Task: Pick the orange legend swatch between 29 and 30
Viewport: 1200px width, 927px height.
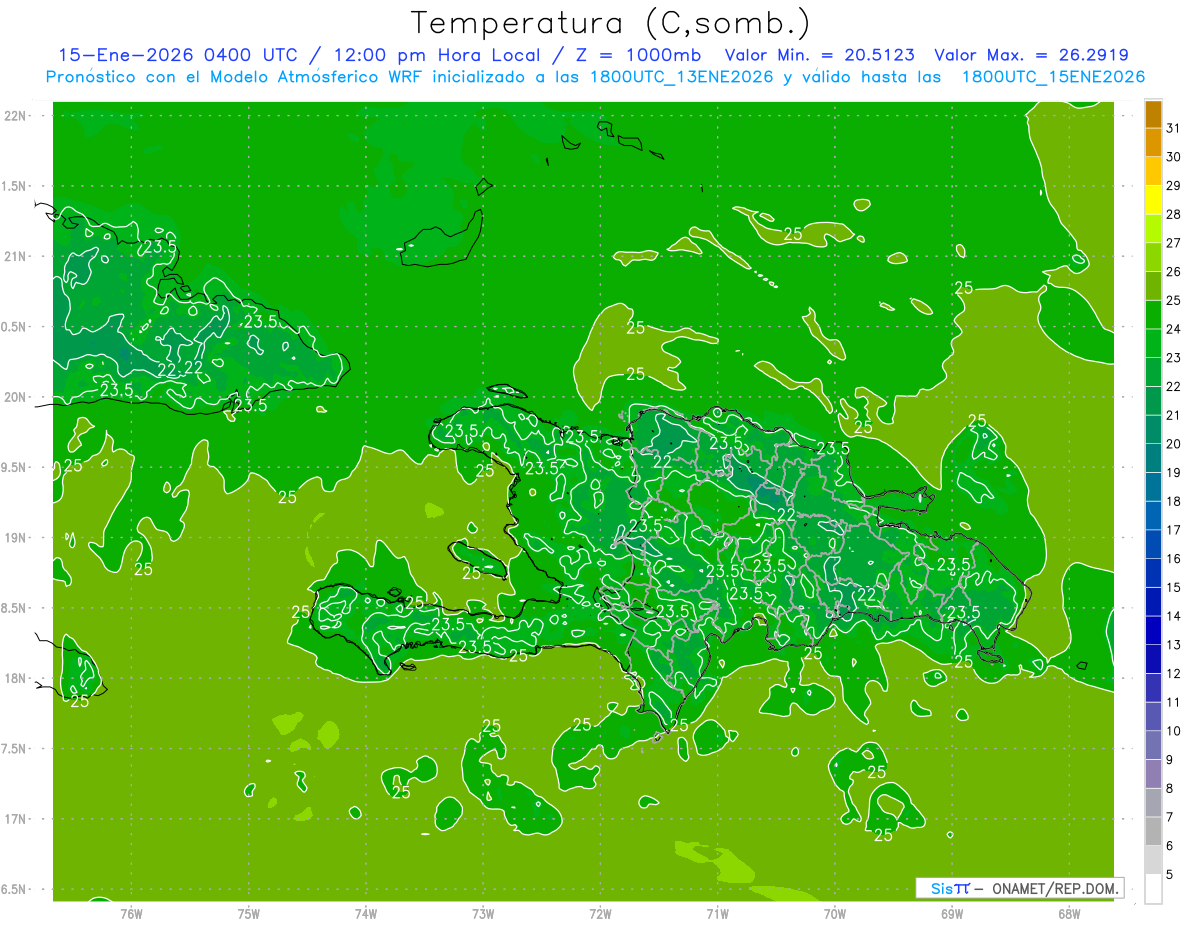Action: click(1153, 171)
